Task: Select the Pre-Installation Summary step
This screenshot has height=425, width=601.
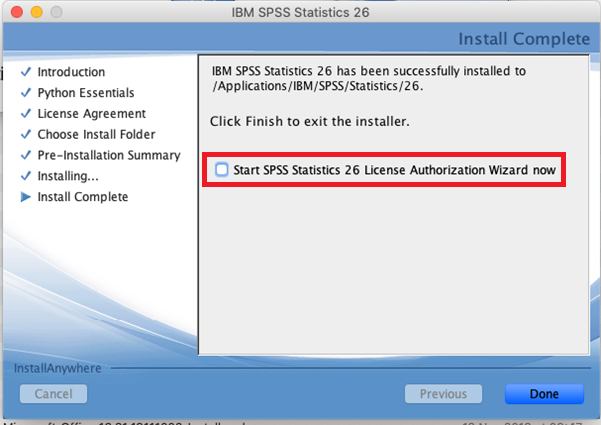Action: pos(109,155)
